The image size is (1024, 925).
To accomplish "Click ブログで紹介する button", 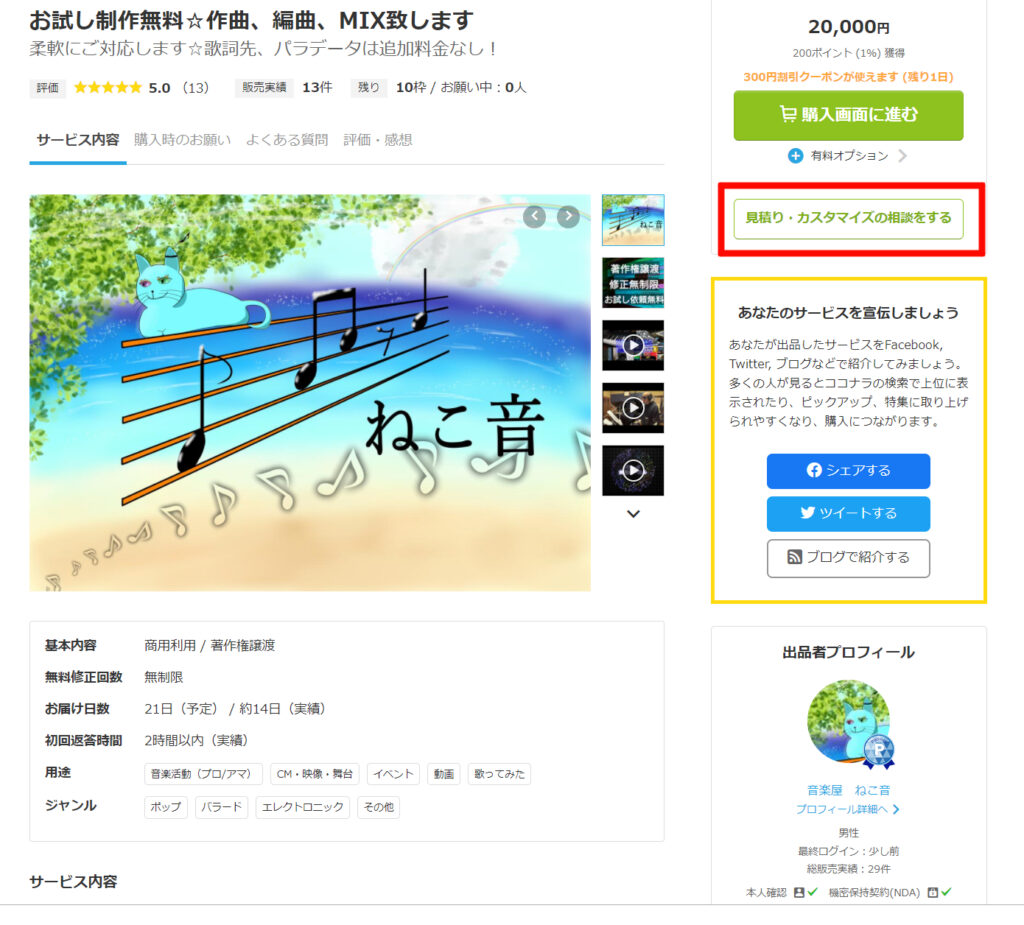I will pyautogui.click(x=848, y=558).
